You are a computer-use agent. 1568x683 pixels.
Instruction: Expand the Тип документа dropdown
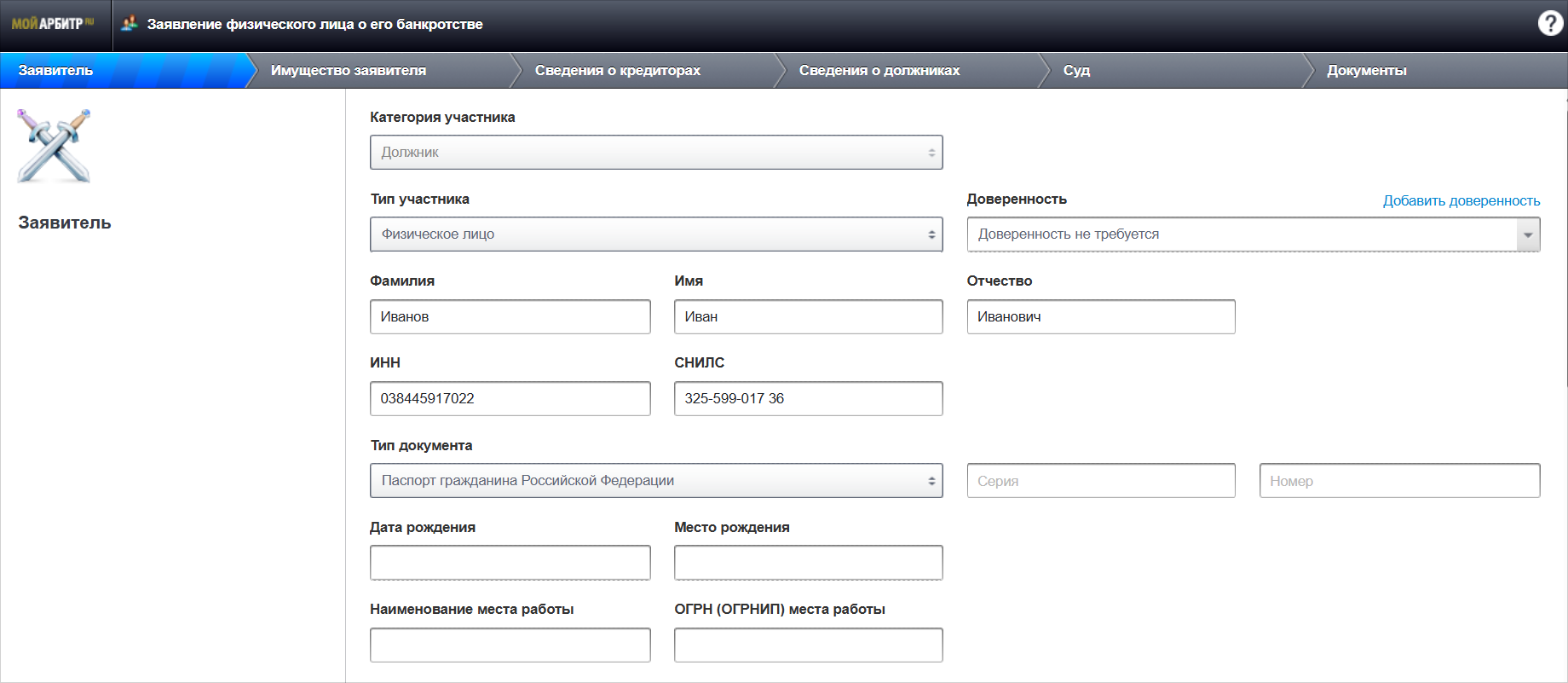(655, 481)
